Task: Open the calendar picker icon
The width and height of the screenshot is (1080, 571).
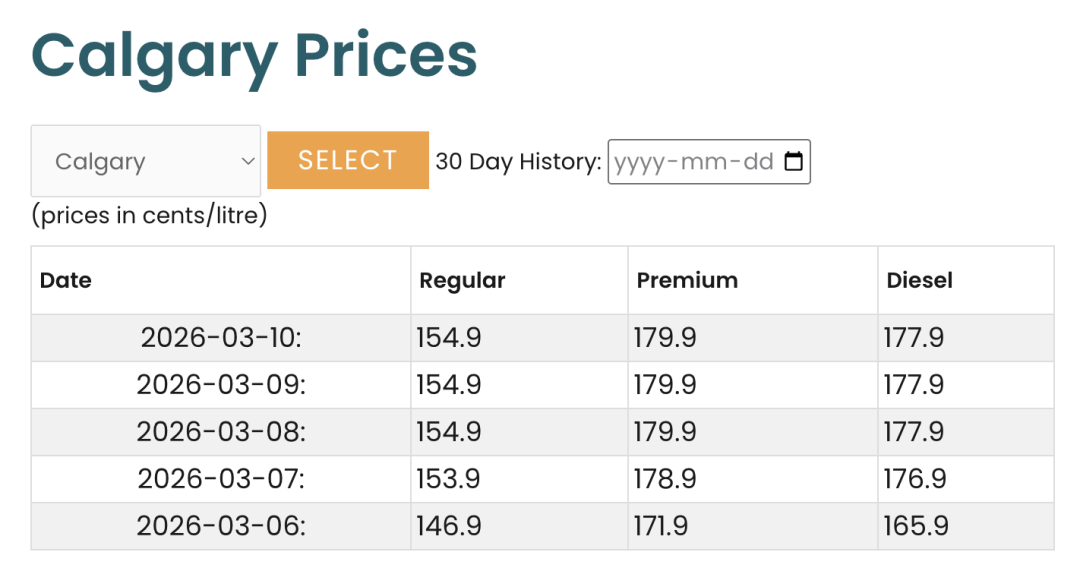Action: (793, 162)
